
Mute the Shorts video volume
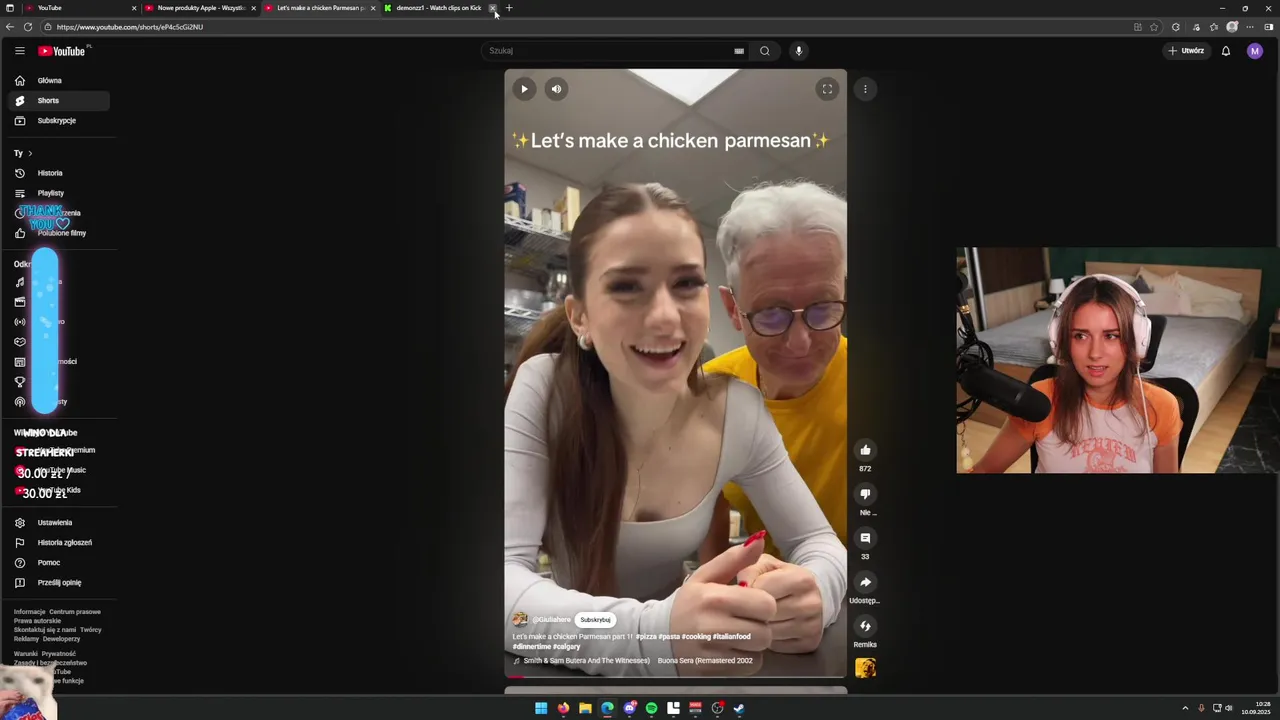pos(557,89)
